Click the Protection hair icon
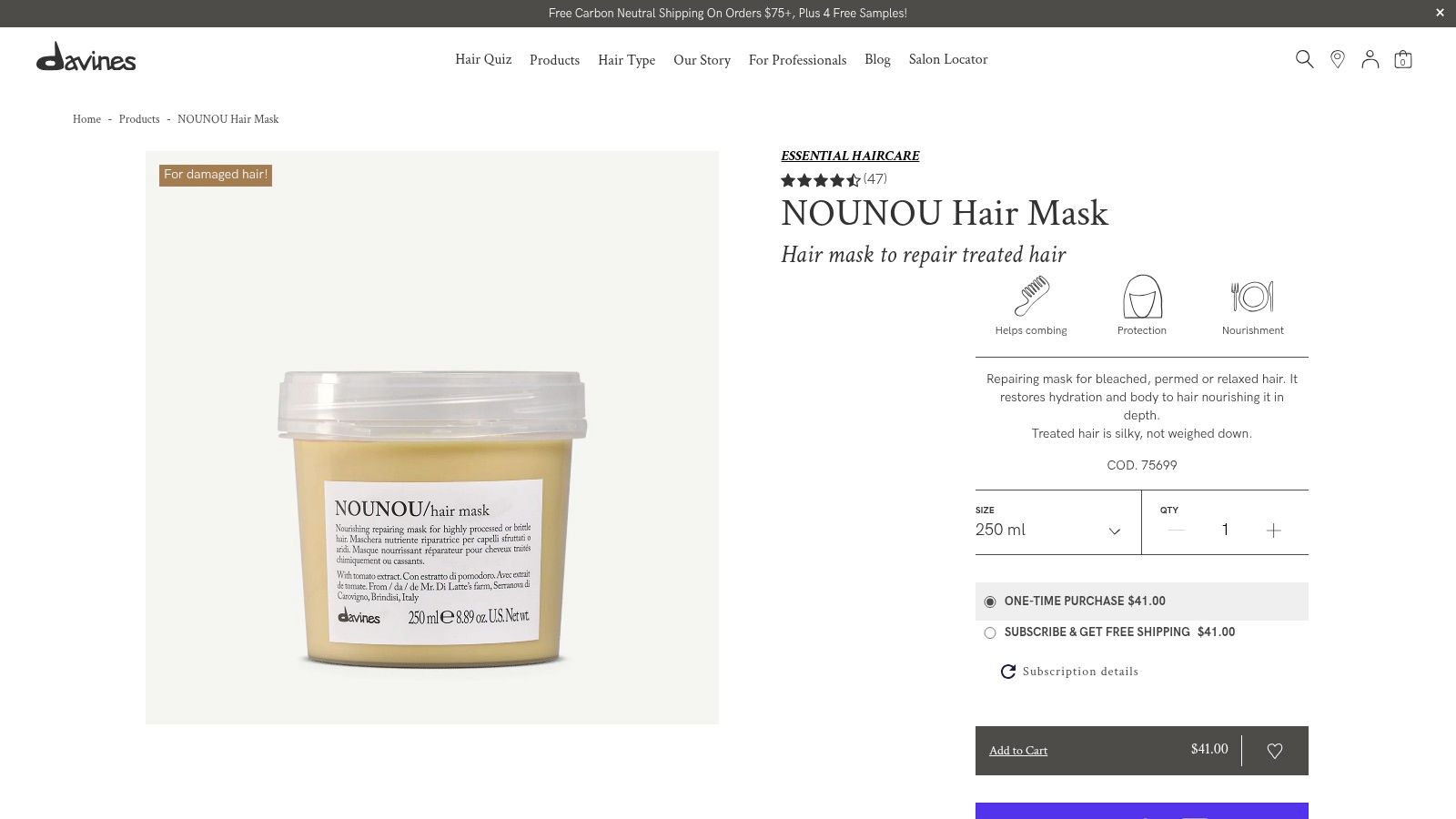The image size is (1456, 819). (x=1142, y=296)
